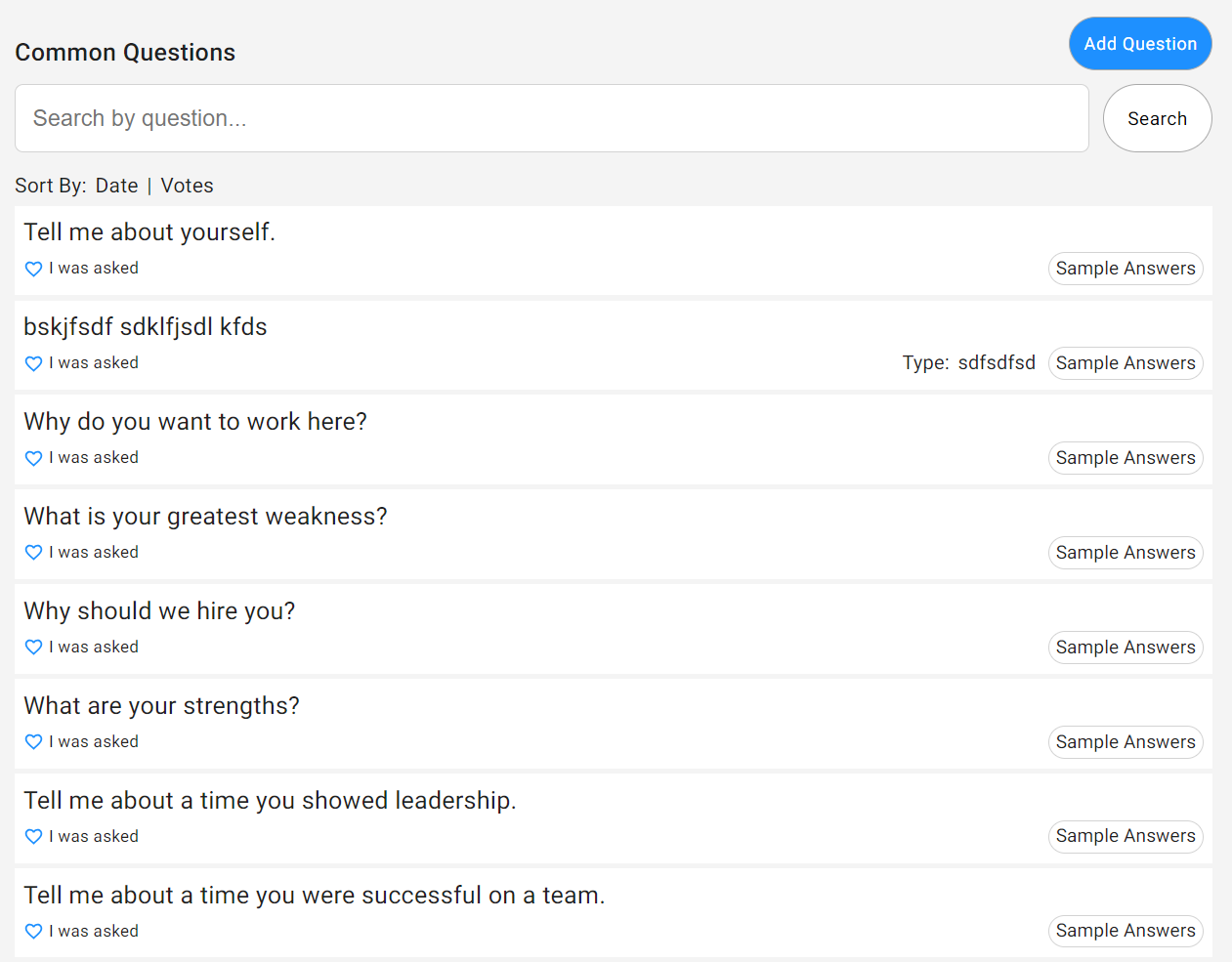1232x962 pixels.
Task: Heart the "showed leadership" question
Action: pyautogui.click(x=33, y=837)
